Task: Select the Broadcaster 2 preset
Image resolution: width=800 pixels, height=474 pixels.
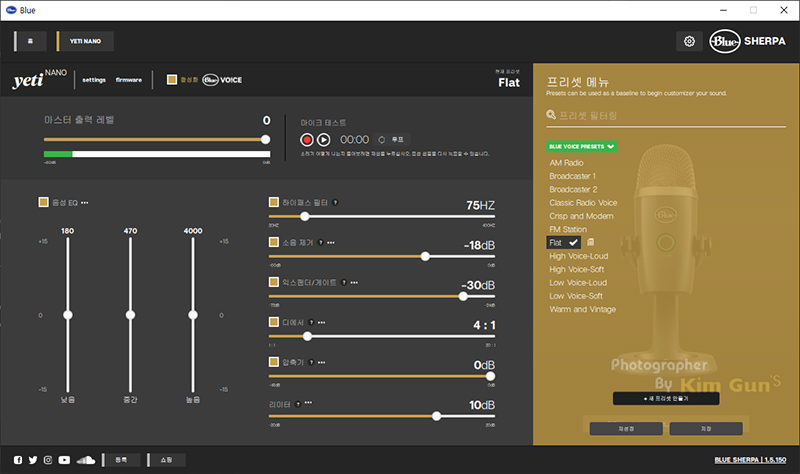Action: [573, 189]
